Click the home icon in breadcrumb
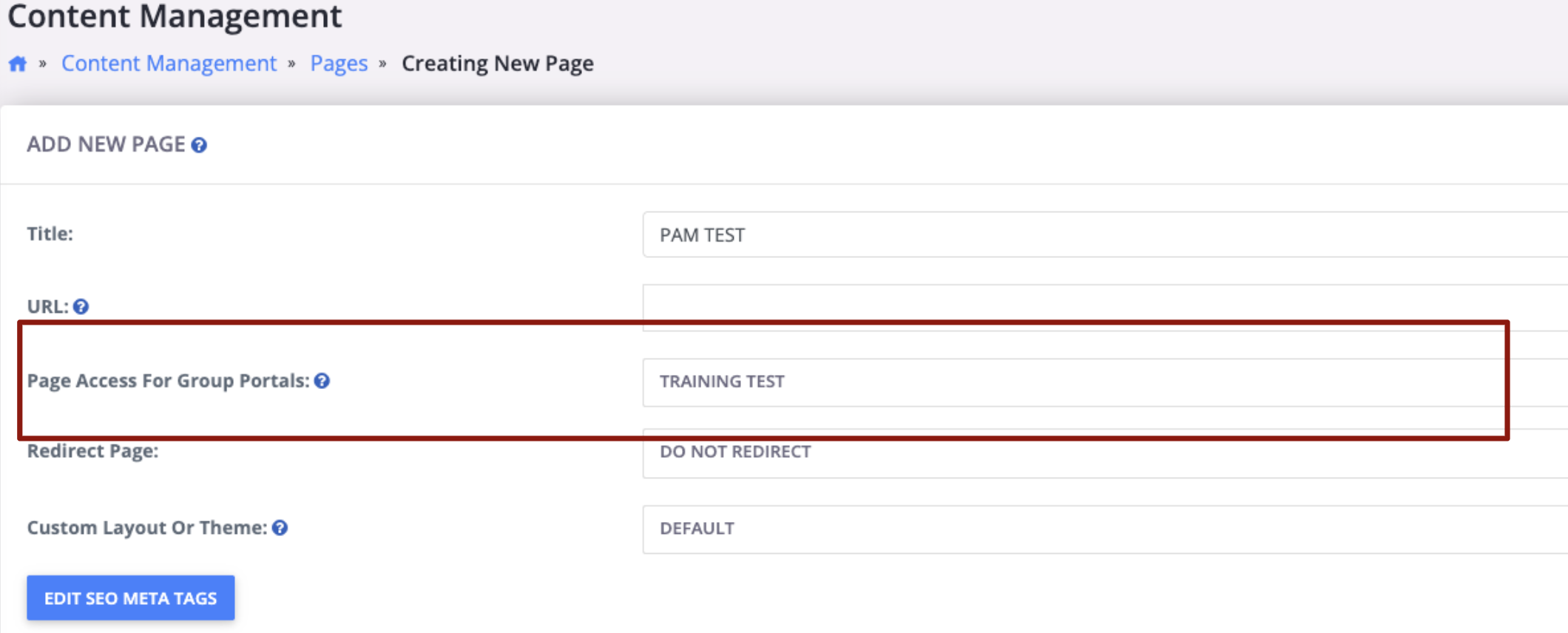The width and height of the screenshot is (1568, 633). pos(18,64)
